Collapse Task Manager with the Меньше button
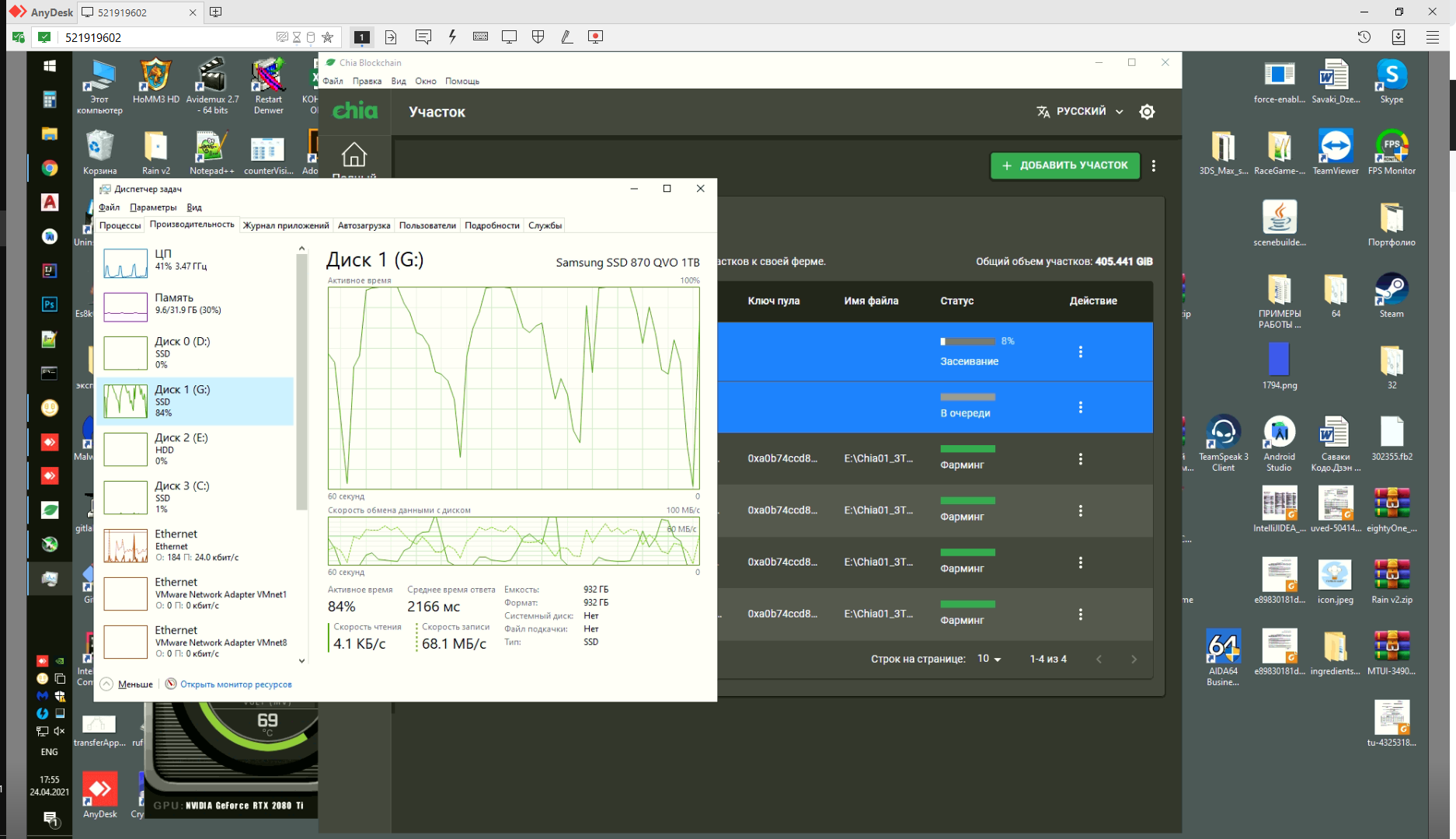The image size is (1456, 839). tap(127, 684)
